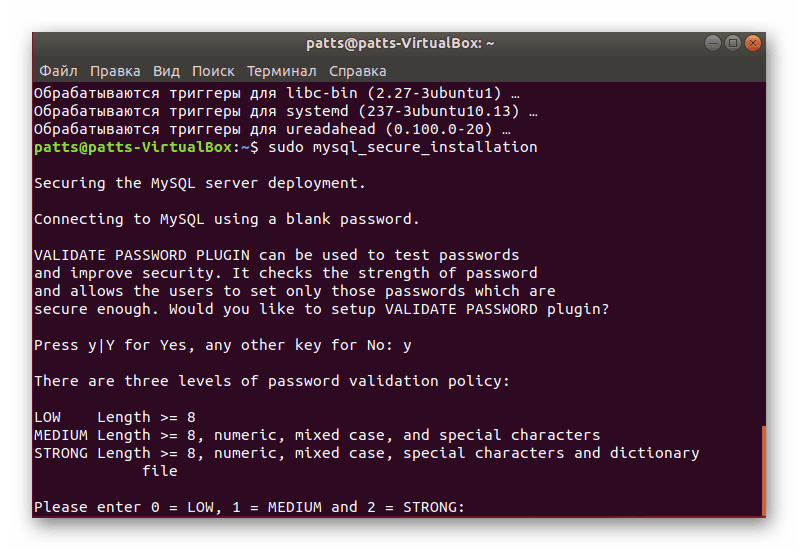Click the STRONG policy level line

[x=366, y=453]
